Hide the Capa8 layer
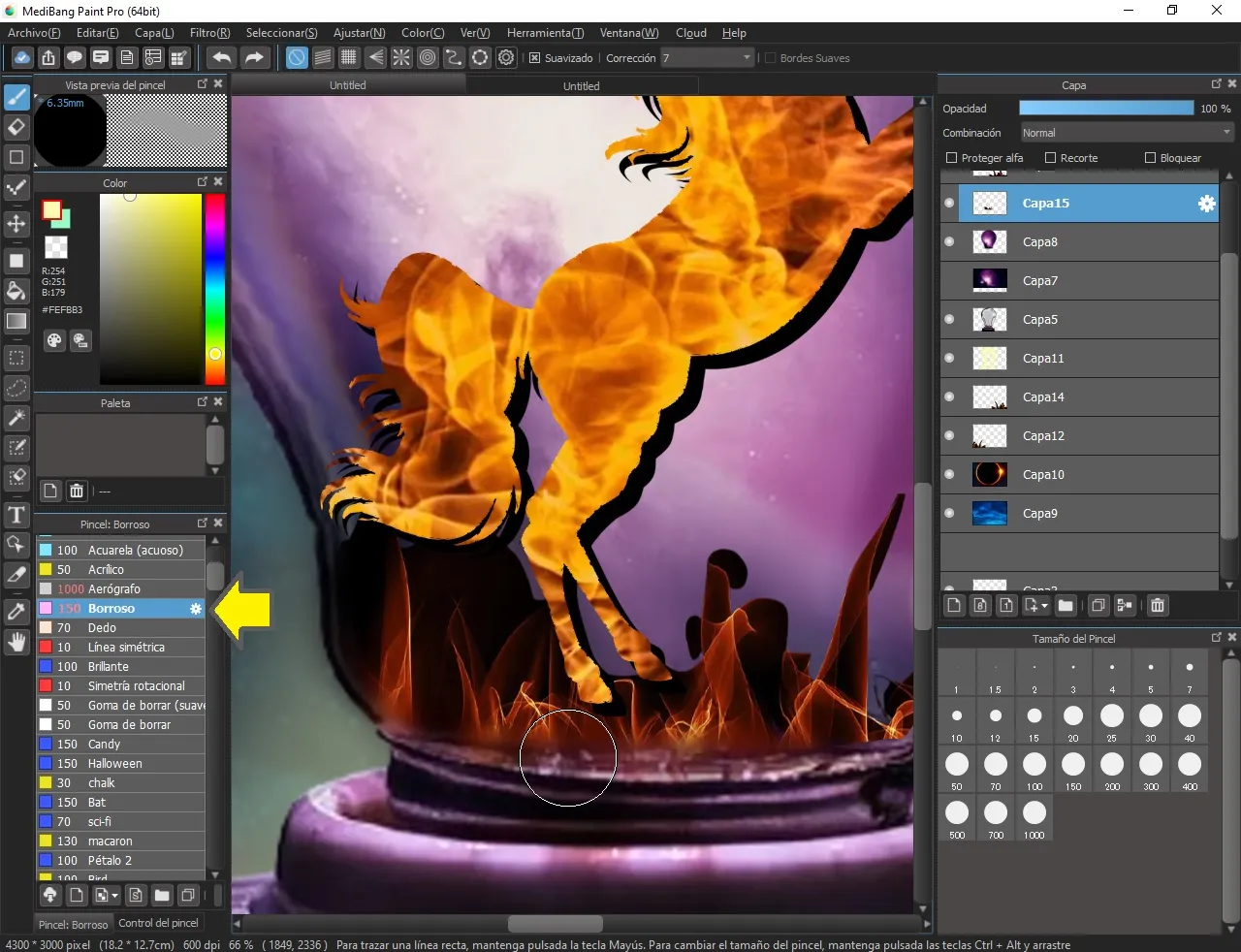This screenshot has height=952, width=1241. coord(949,242)
